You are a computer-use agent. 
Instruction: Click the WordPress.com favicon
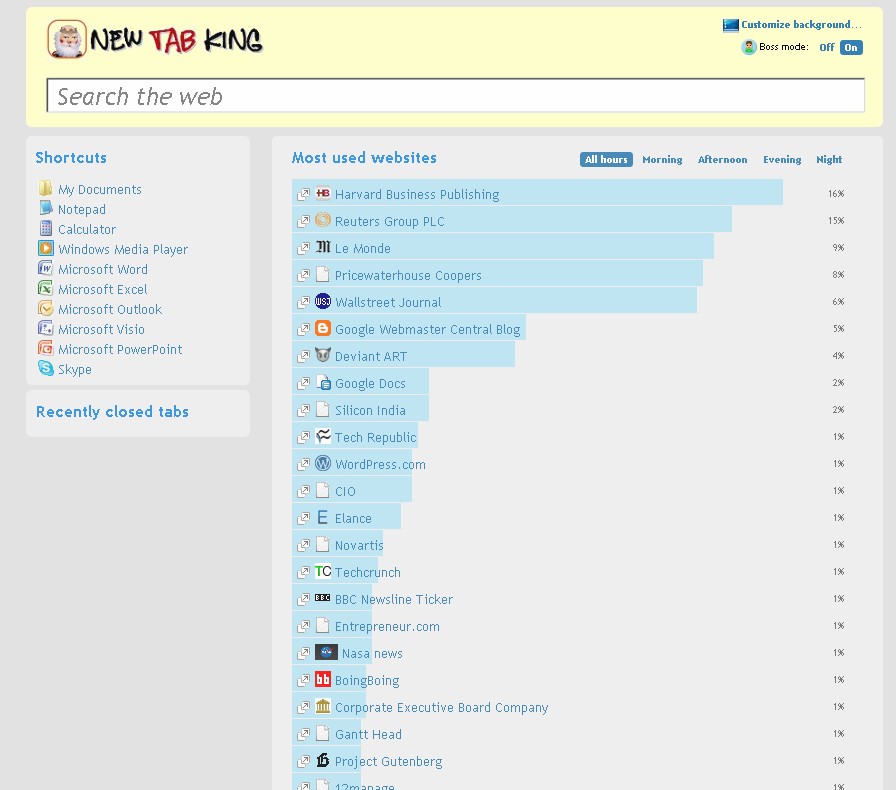click(323, 463)
